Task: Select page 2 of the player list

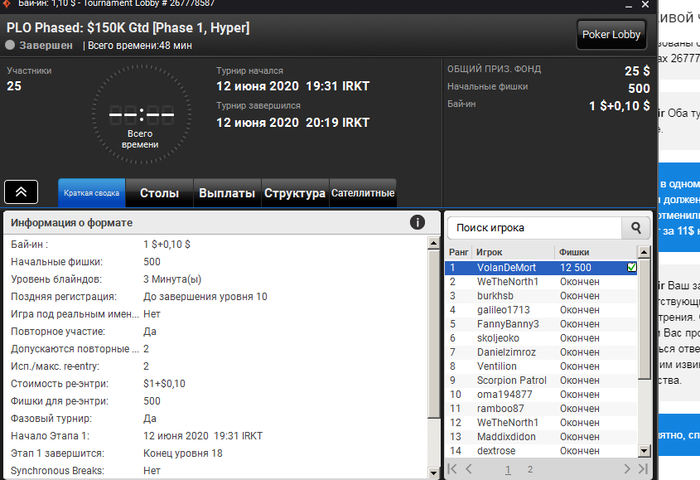Action: coord(530,469)
